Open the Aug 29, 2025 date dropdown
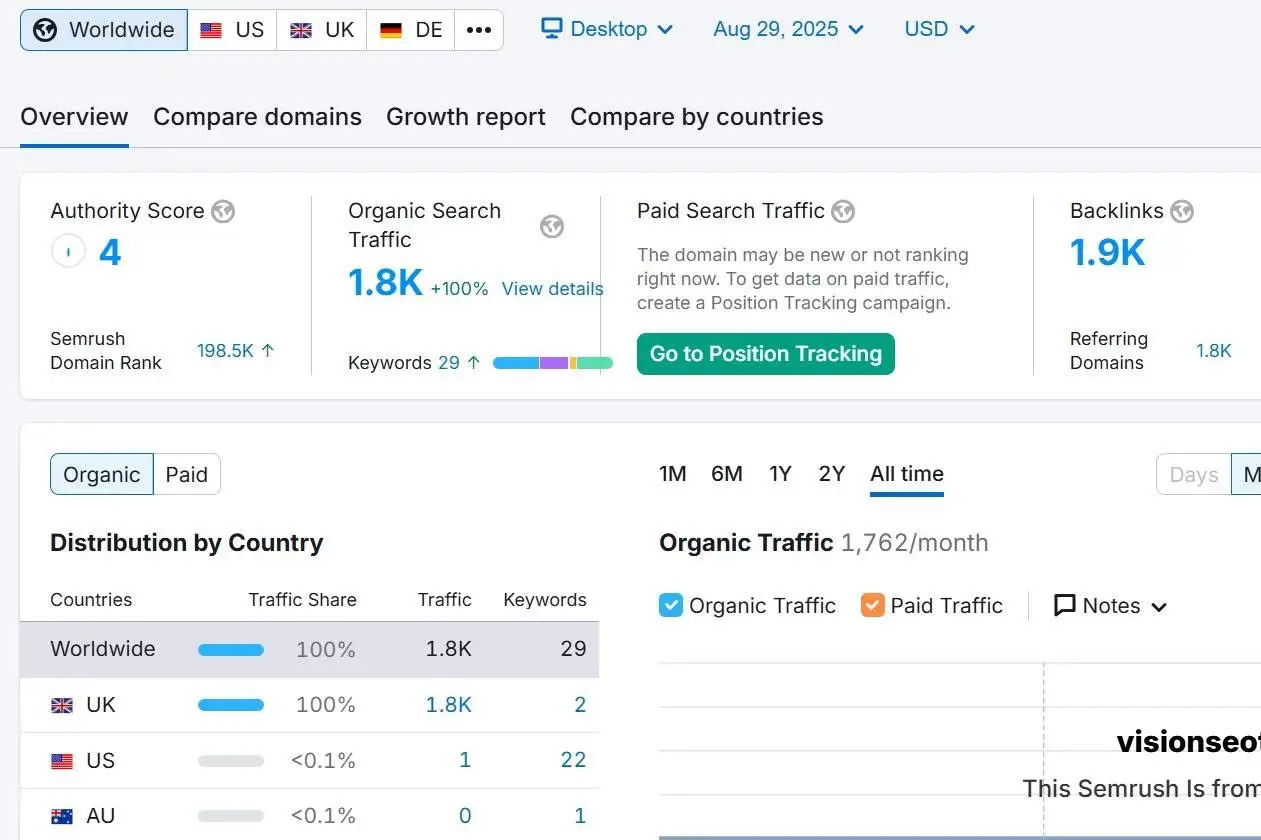Image resolution: width=1261 pixels, height=840 pixels. [x=788, y=29]
